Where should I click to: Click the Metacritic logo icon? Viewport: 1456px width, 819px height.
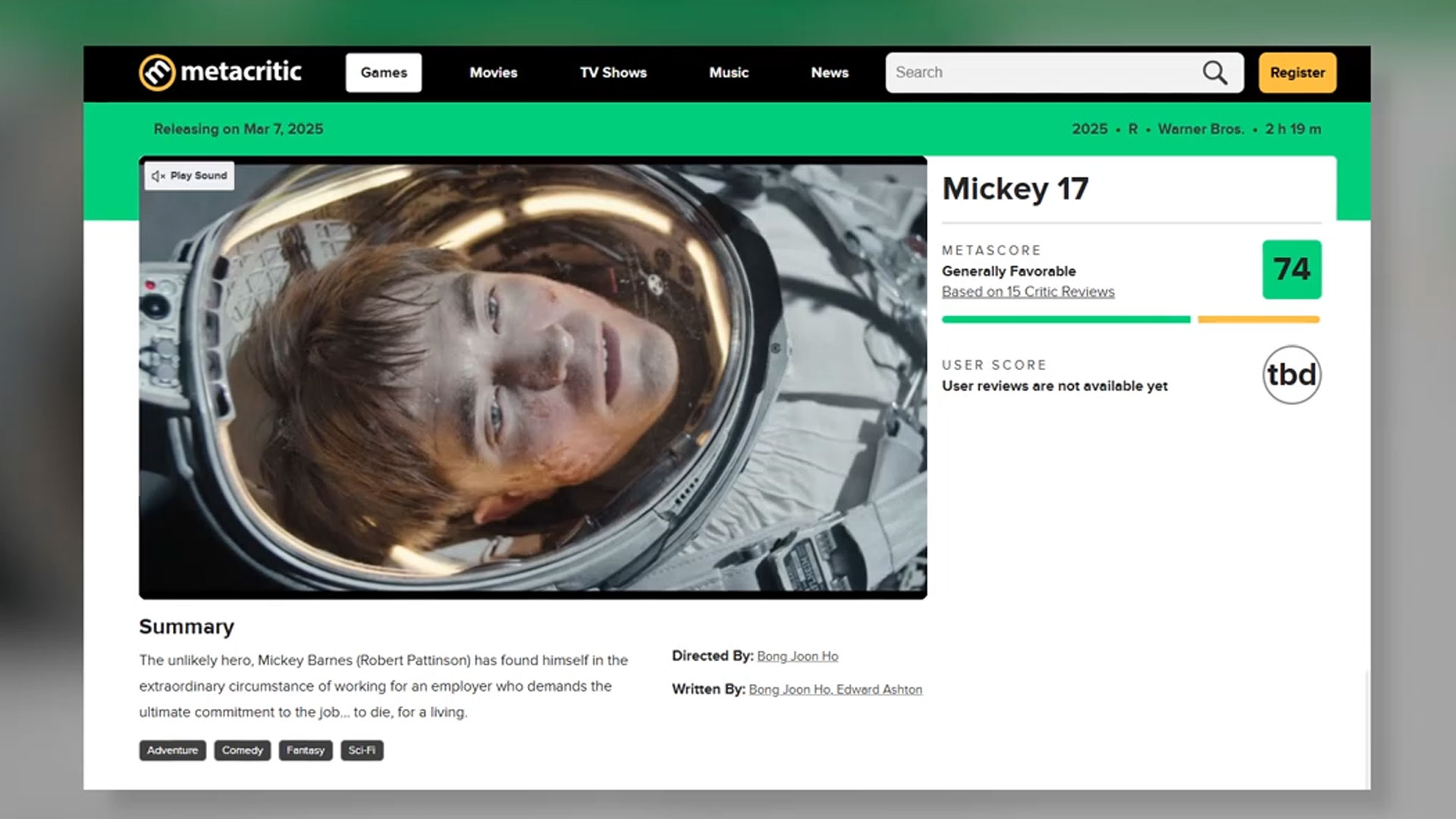point(157,73)
